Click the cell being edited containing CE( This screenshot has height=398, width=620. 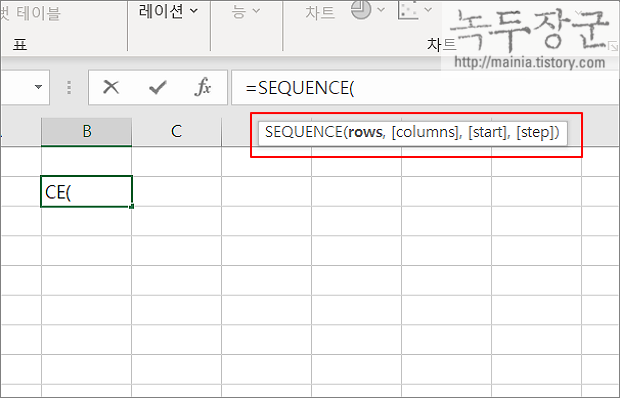click(x=87, y=191)
